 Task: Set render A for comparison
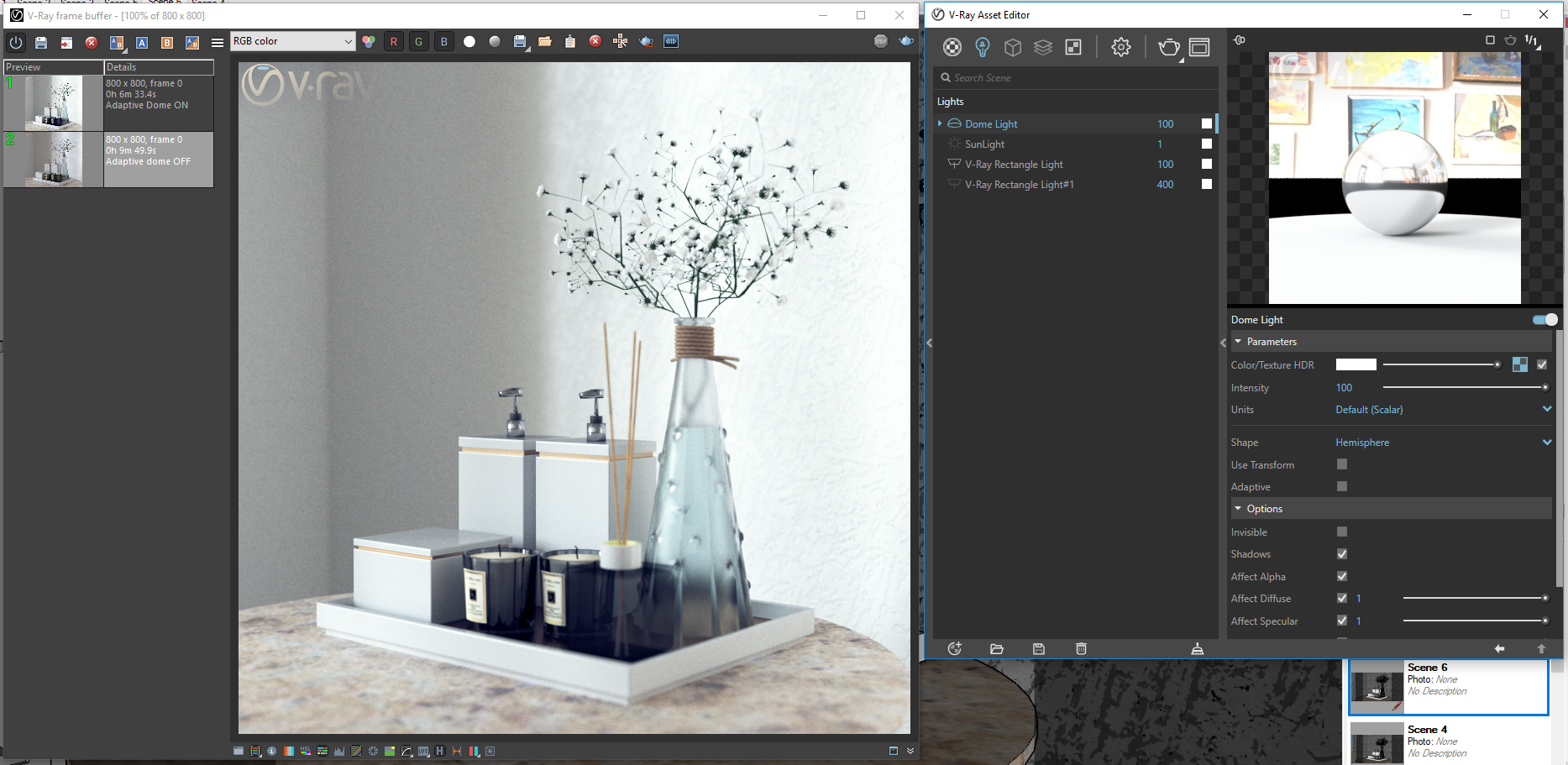142,42
